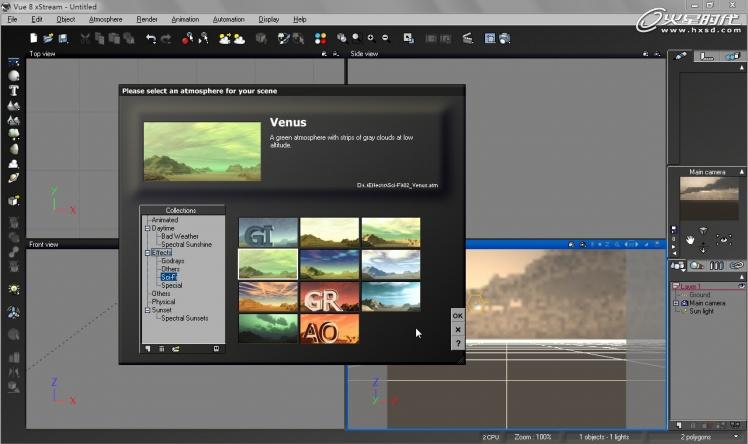The width and height of the screenshot is (748, 444).
Task: Collapse the Layer 1 tree node
Action: 675,286
